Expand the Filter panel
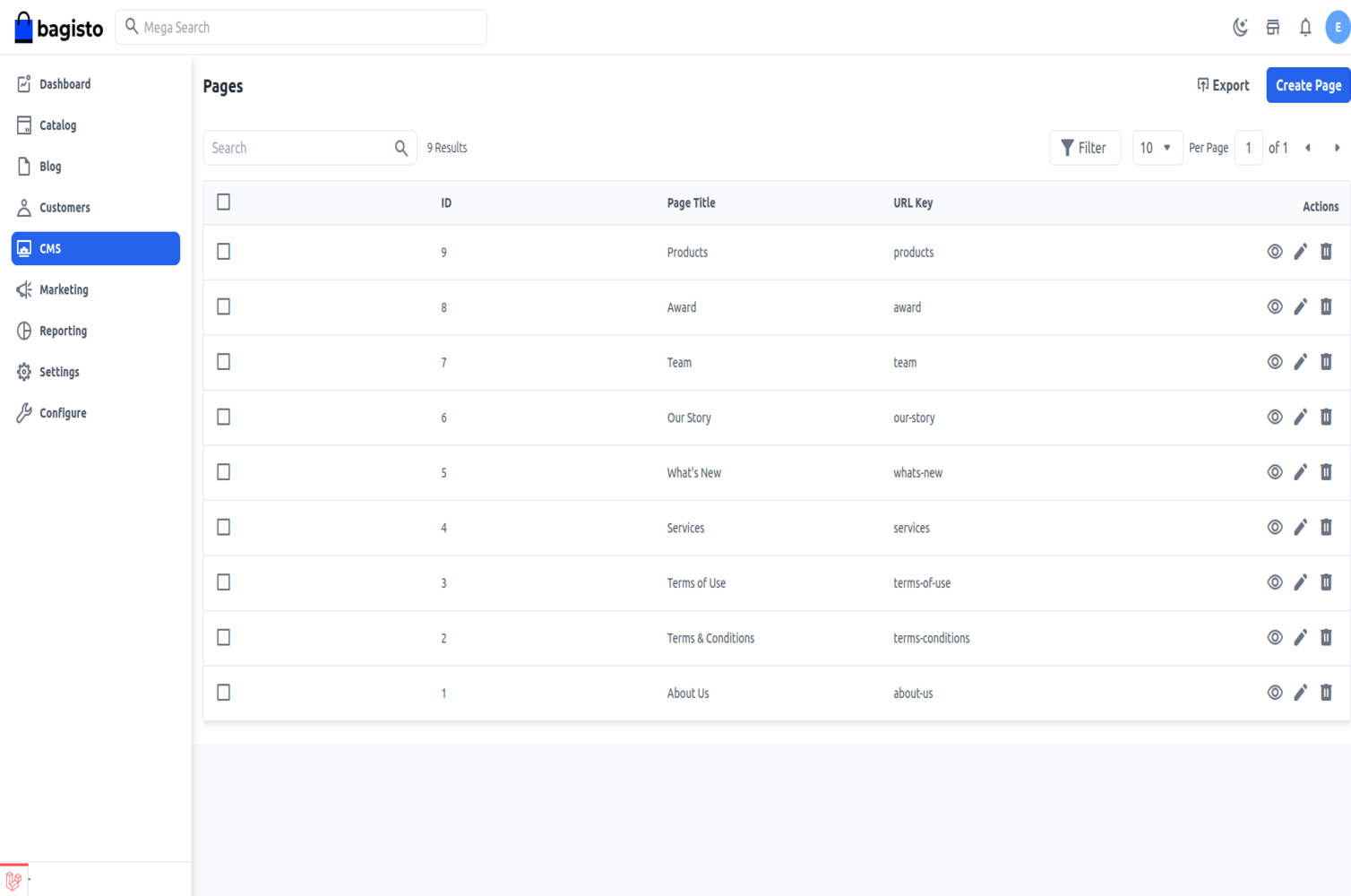This screenshot has height=896, width=1351. point(1084,148)
